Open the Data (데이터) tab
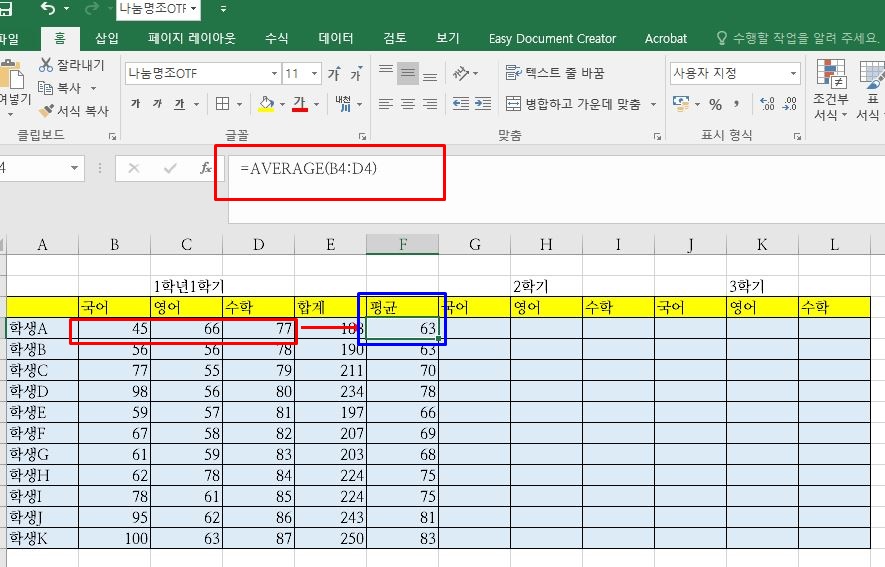The image size is (885, 567). (336, 38)
